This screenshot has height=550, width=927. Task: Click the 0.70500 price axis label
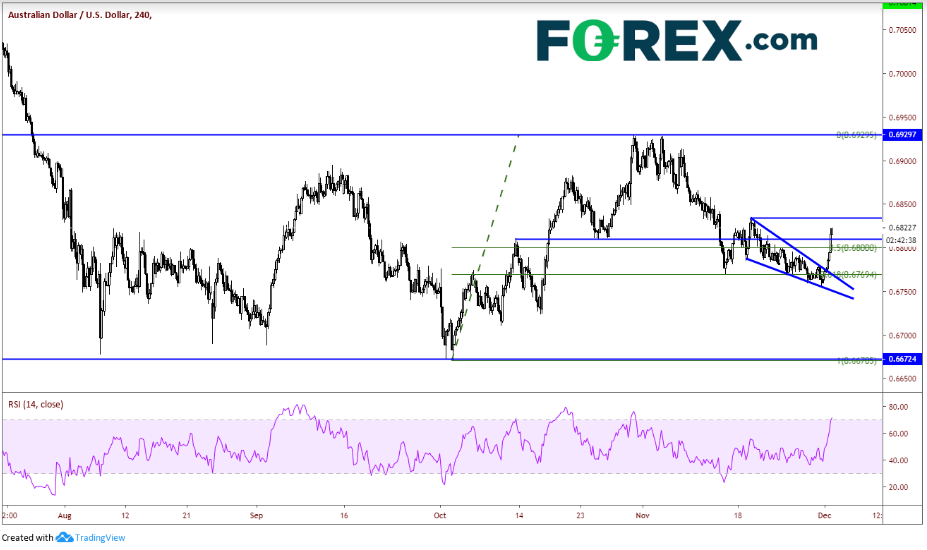902,30
